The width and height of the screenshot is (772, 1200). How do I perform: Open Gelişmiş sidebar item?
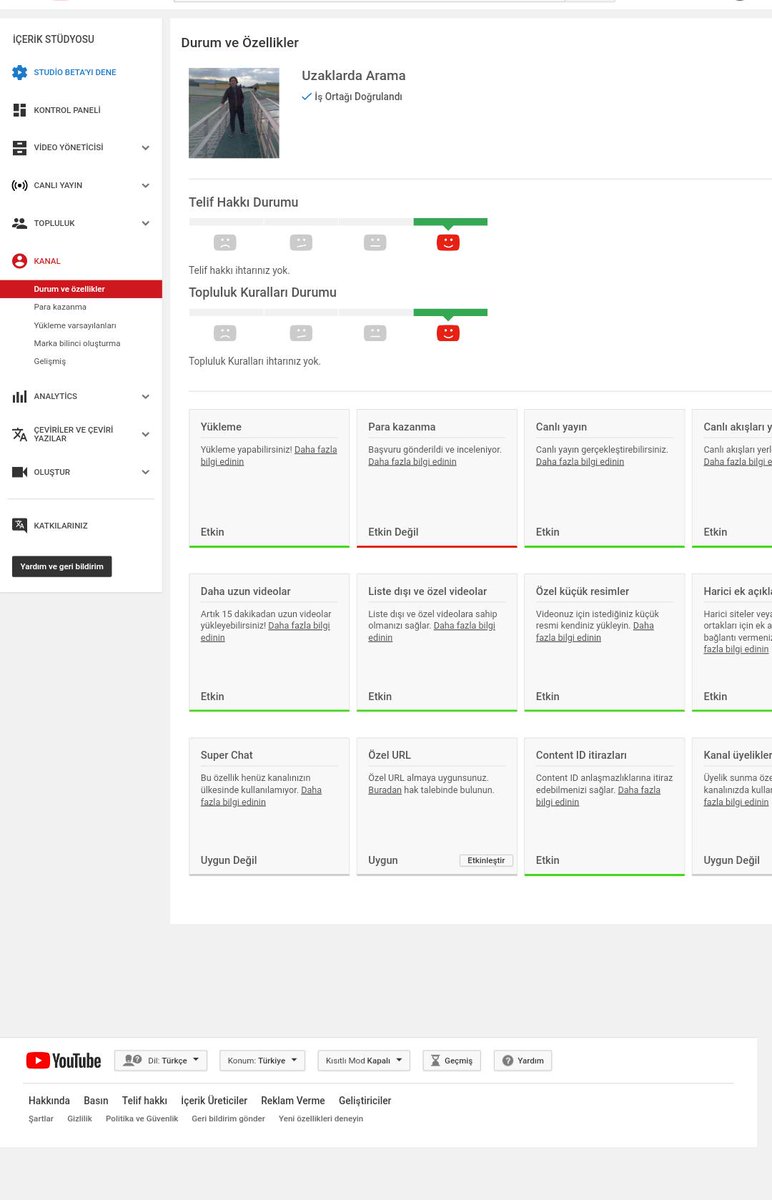(50, 361)
